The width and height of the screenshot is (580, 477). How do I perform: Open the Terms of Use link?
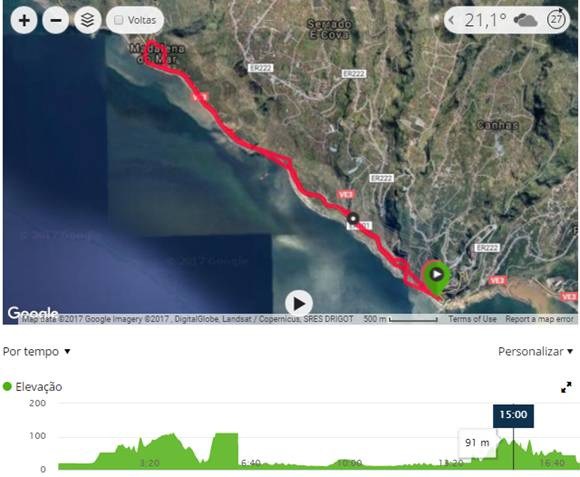472,319
